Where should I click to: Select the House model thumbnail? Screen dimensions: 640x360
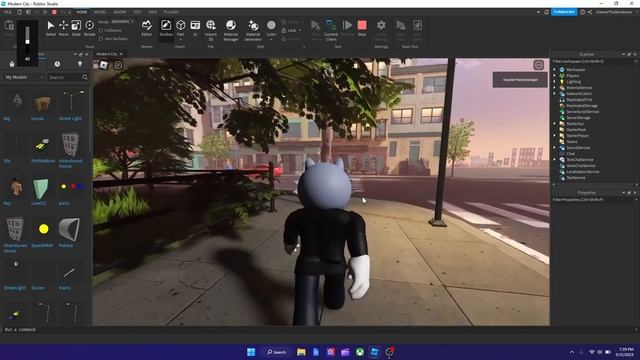coord(42,104)
